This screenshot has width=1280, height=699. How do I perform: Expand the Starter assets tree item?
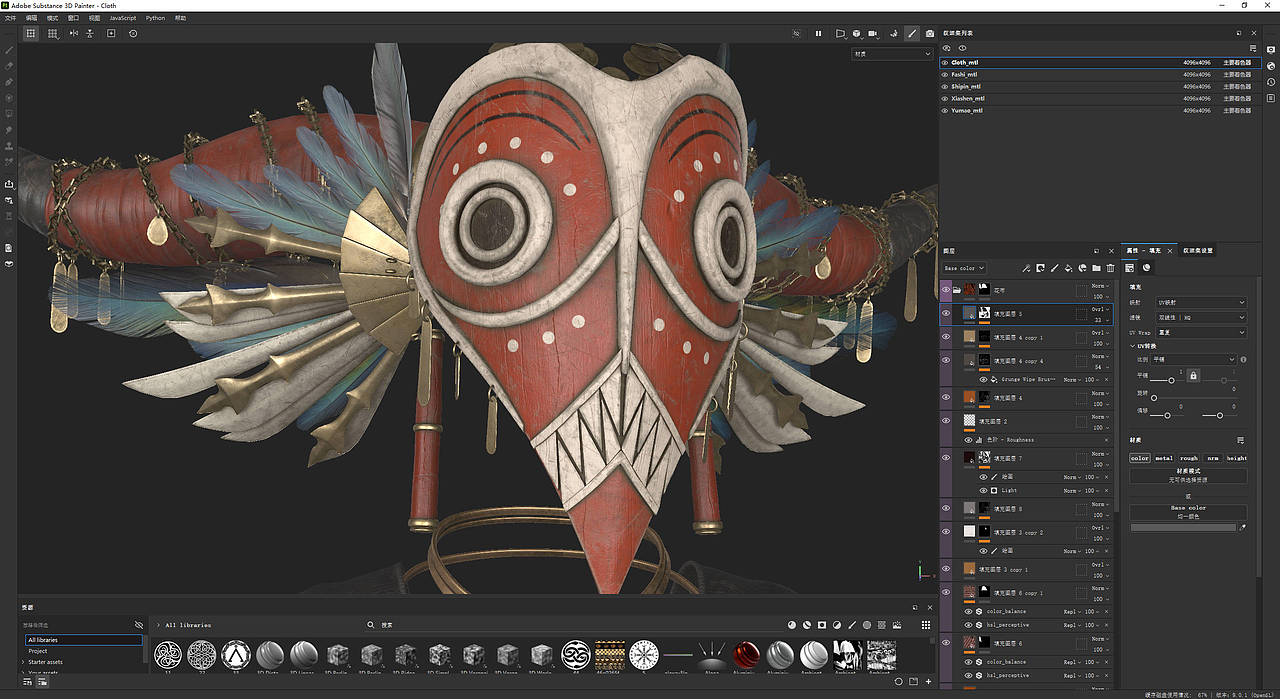23,662
